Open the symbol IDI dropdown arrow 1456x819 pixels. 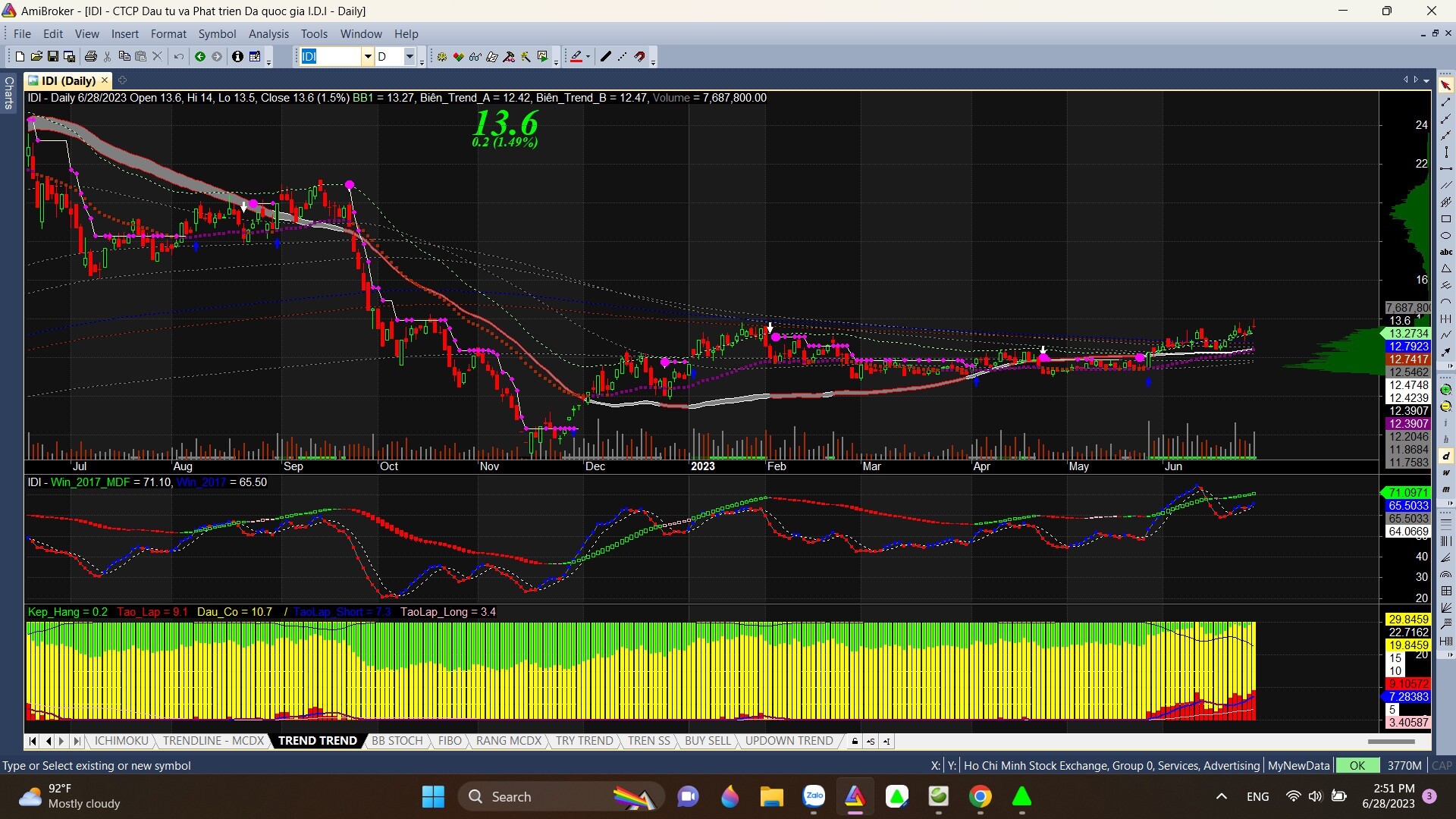click(x=368, y=56)
